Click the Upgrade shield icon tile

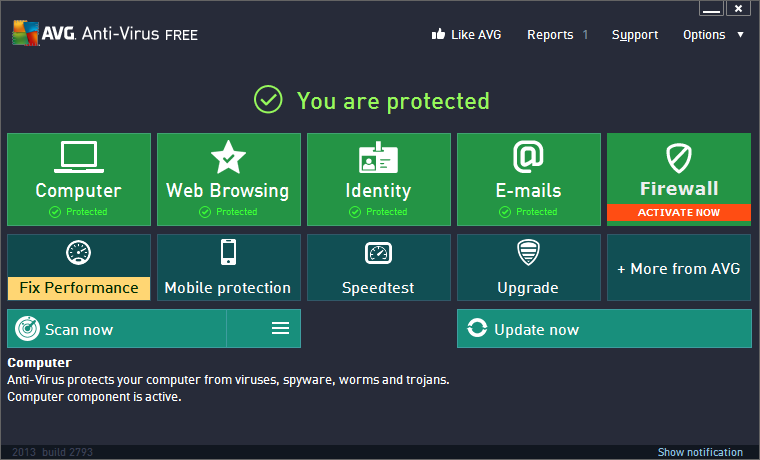(x=528, y=252)
